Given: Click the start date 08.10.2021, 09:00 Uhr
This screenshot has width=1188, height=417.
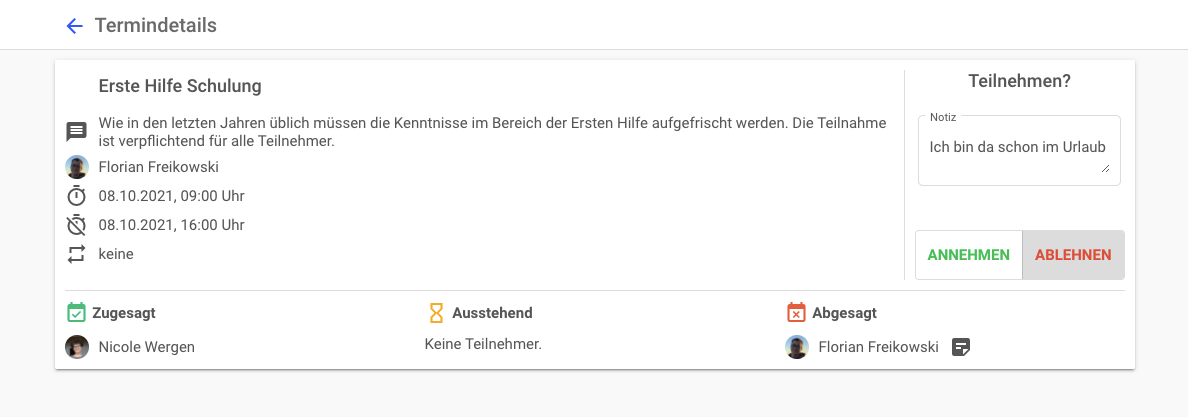Looking at the screenshot, I should 171,196.
